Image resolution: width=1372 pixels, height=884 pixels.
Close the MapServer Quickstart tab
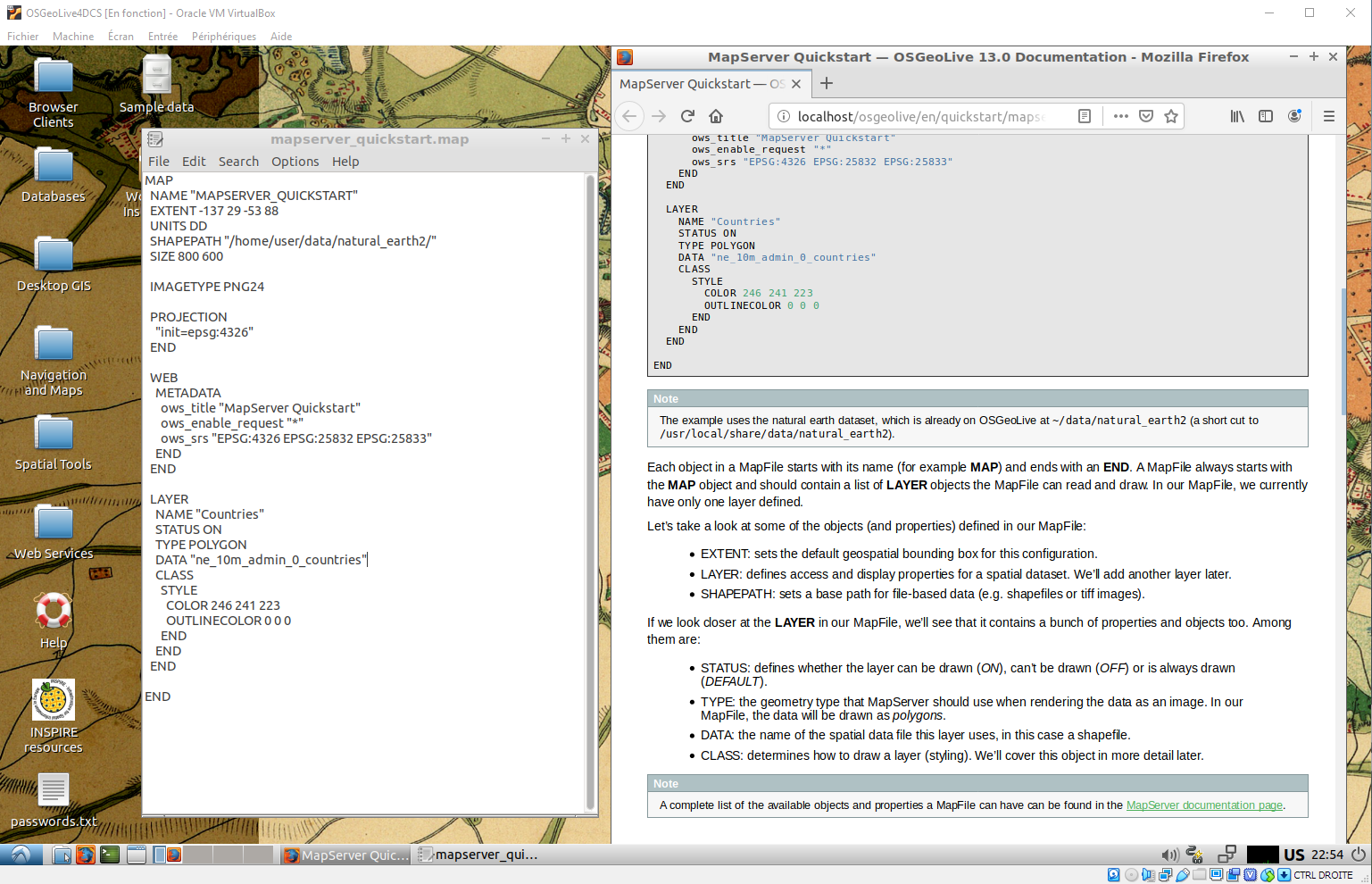coord(796,84)
